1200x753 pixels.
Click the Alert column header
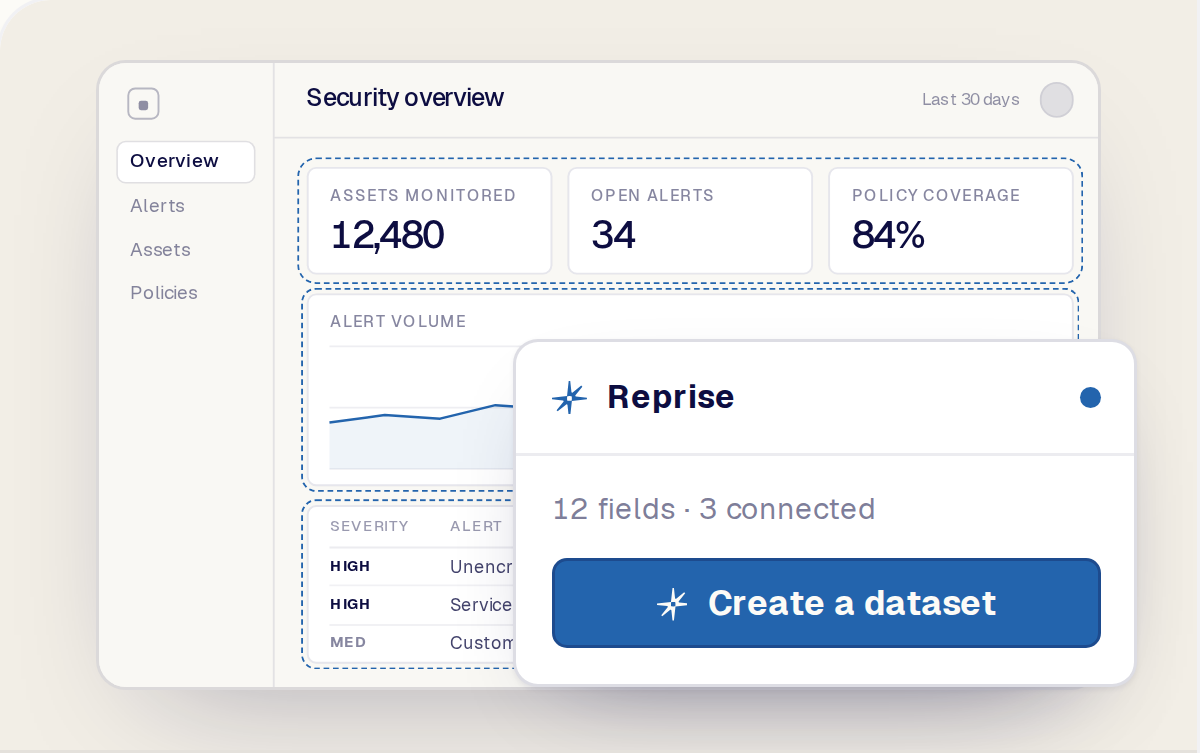[476, 526]
